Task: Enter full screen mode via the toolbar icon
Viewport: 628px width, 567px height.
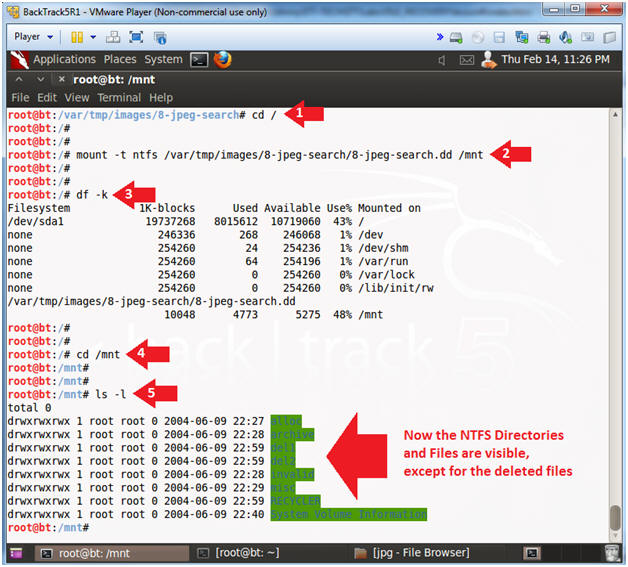Action: click(136, 37)
